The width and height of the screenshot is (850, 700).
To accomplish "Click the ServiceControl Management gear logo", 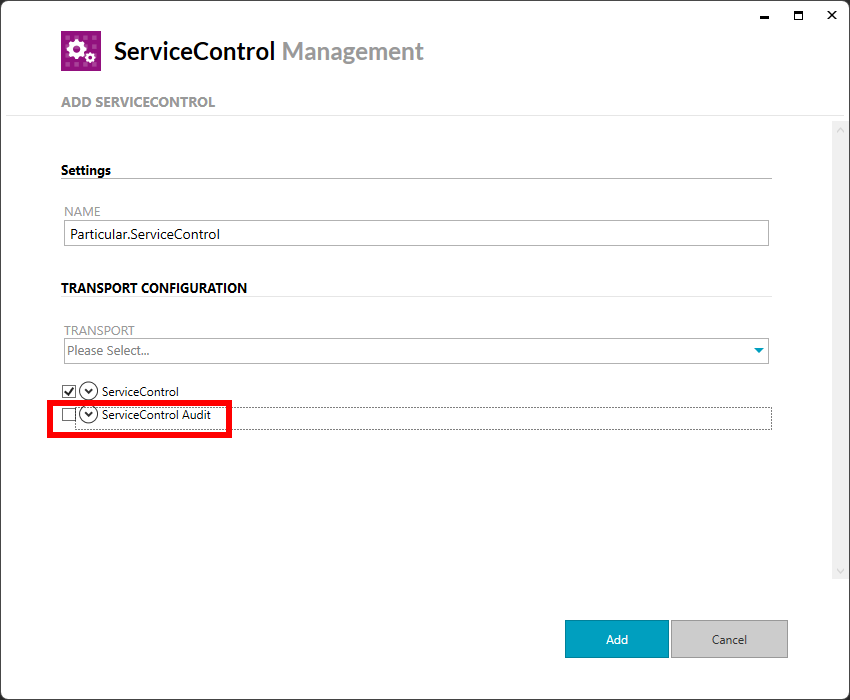I will pos(81,51).
